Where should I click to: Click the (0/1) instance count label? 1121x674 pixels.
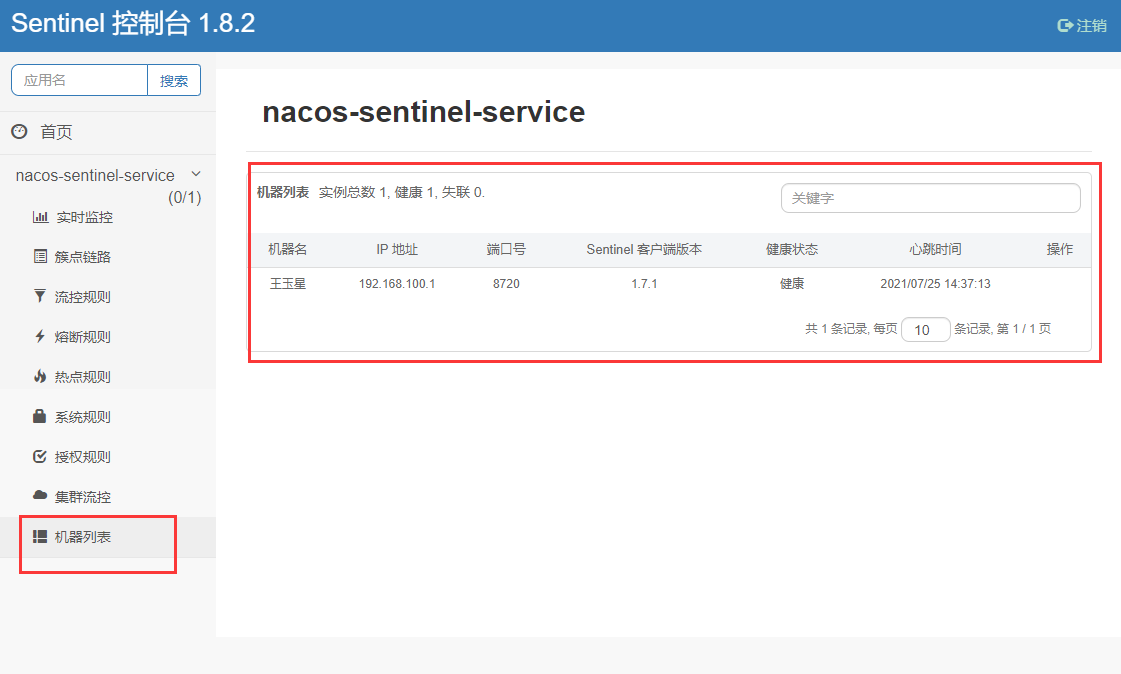tap(184, 197)
